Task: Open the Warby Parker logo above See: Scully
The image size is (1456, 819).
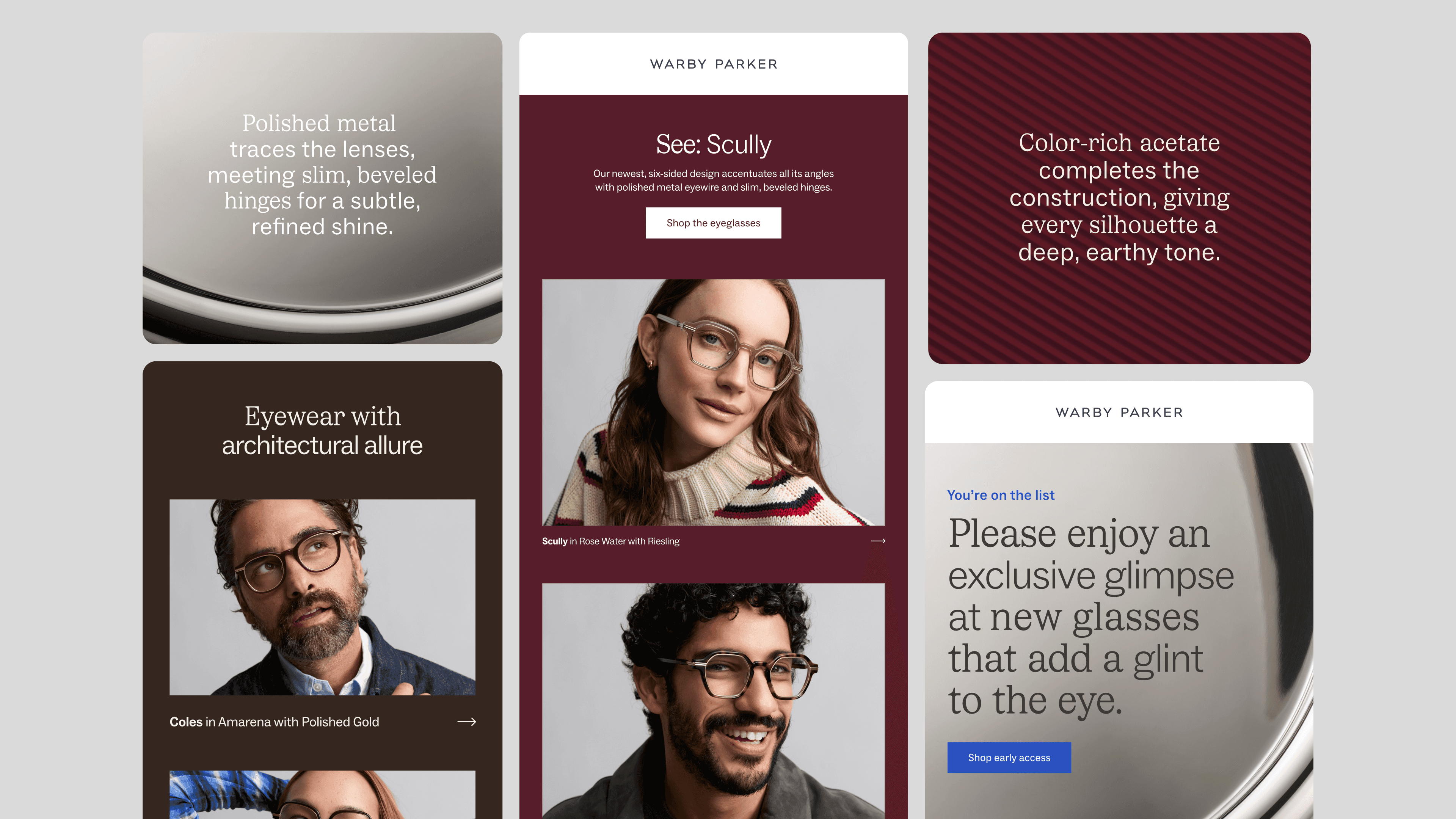Action: tap(713, 64)
